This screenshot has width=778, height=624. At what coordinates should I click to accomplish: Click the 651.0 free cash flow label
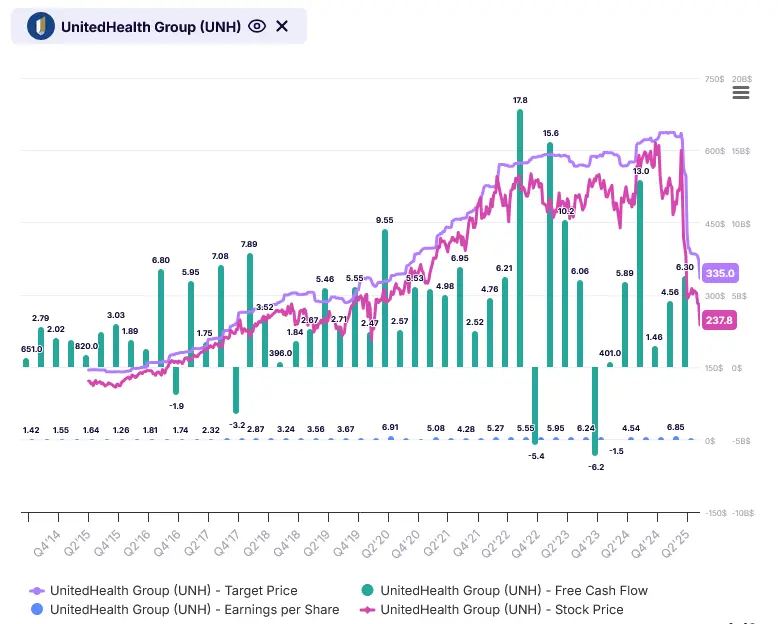coord(32,349)
